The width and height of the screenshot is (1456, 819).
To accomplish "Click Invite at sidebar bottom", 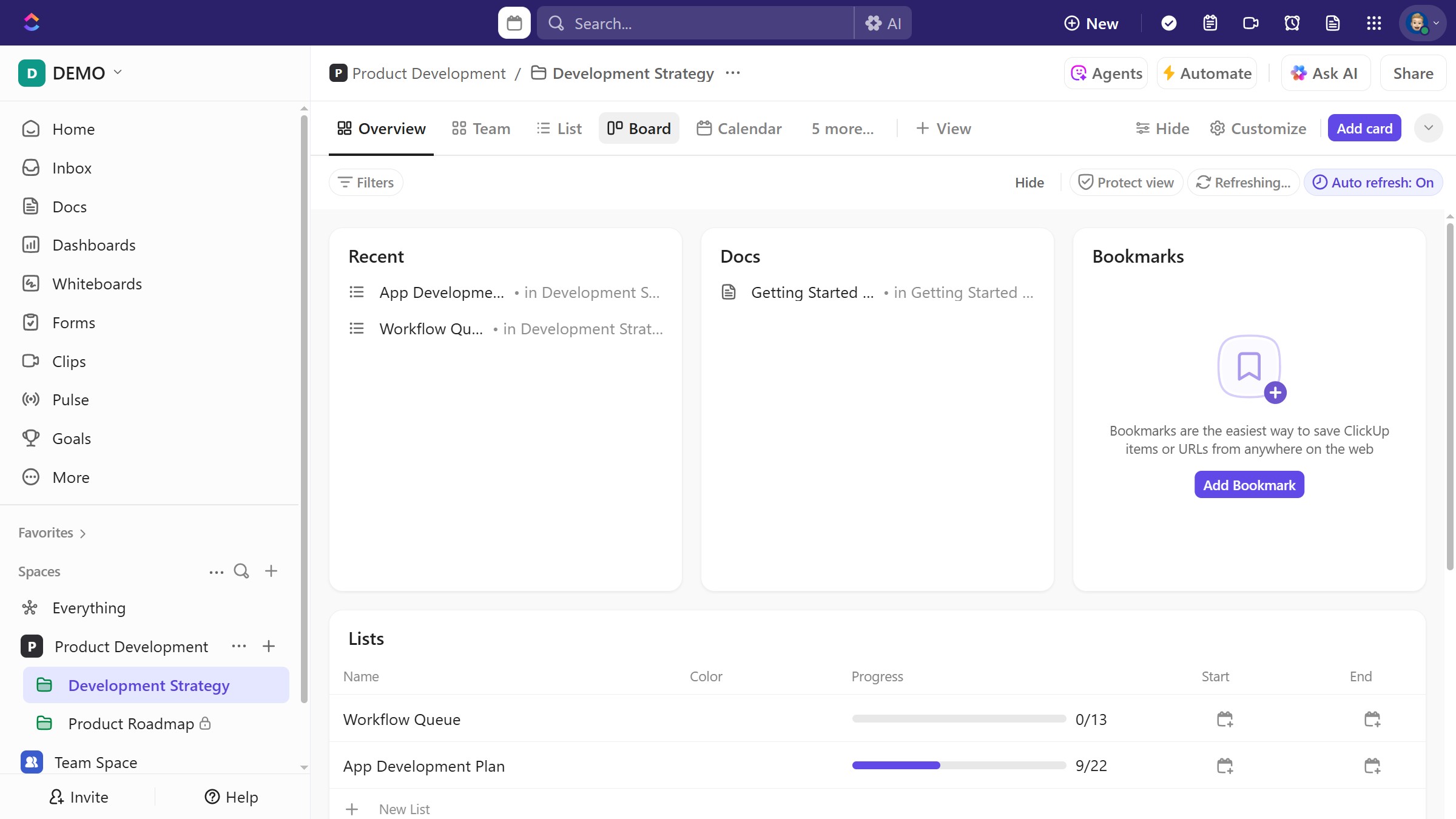I will pyautogui.click(x=79, y=797).
